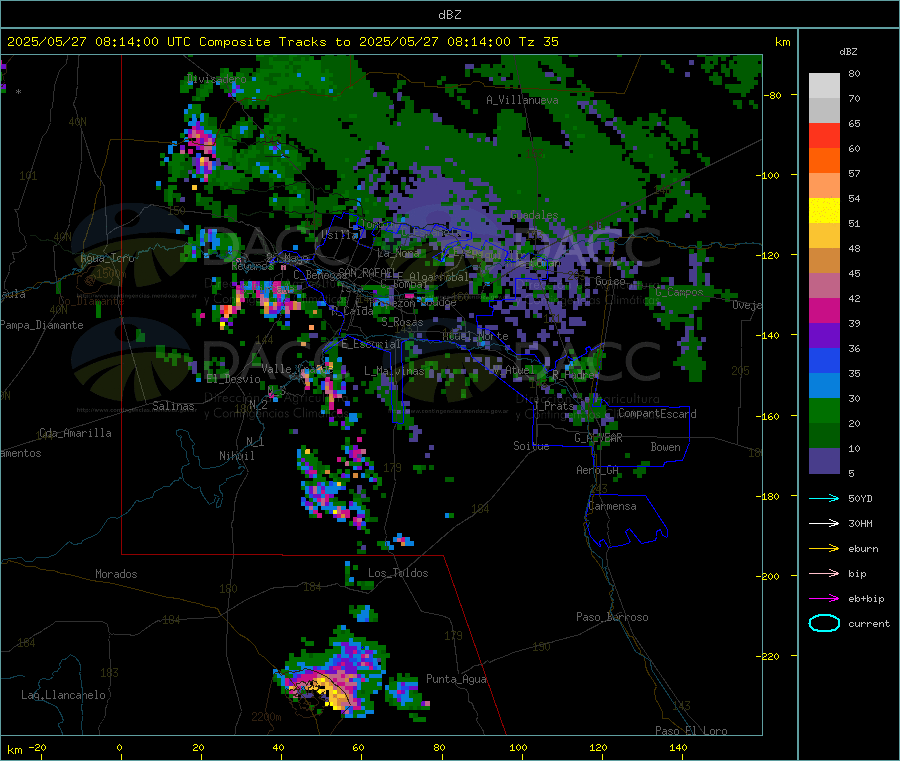
Task: Click the Carmensa place label
Action: (612, 506)
